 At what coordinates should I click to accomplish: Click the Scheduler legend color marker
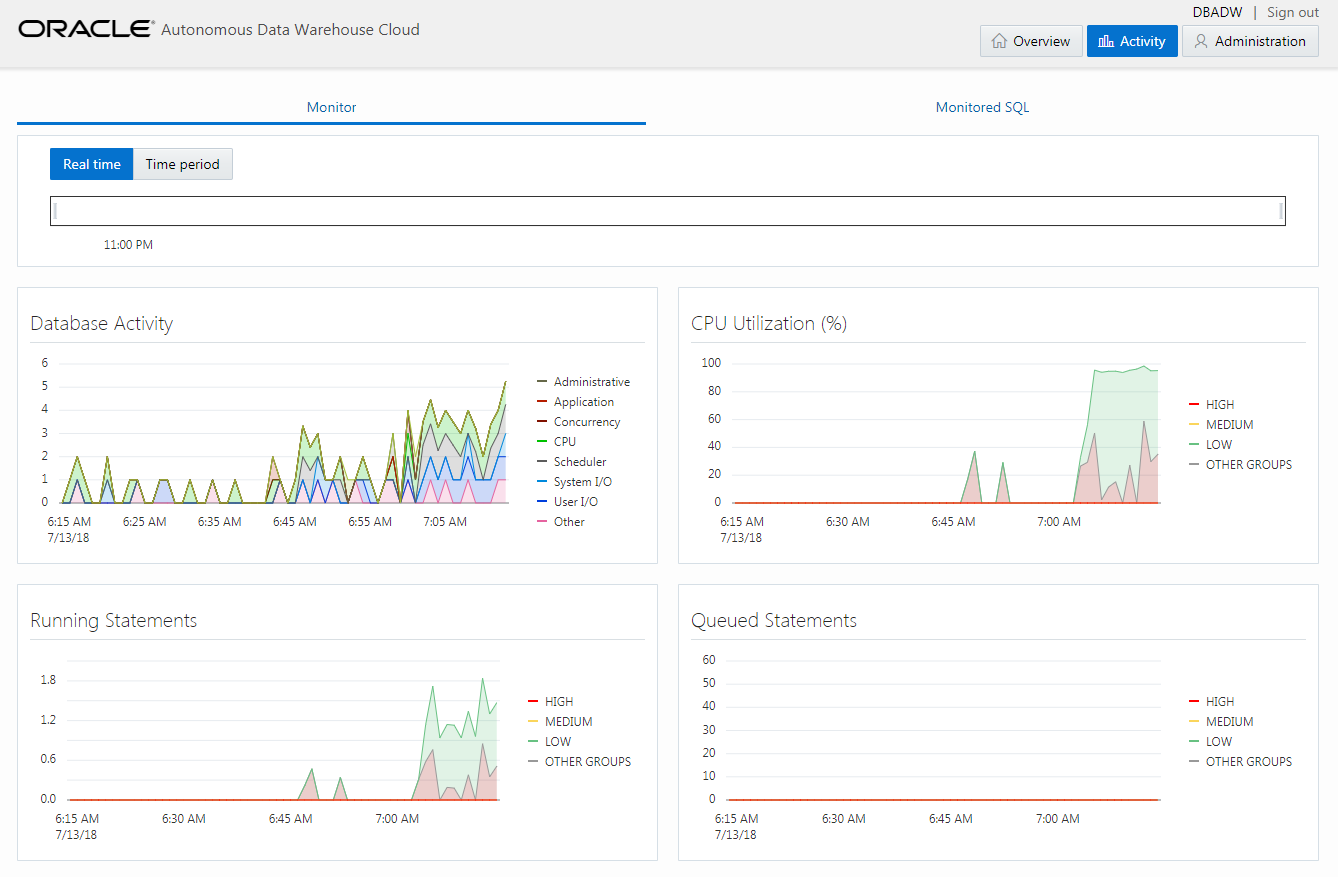(542, 462)
